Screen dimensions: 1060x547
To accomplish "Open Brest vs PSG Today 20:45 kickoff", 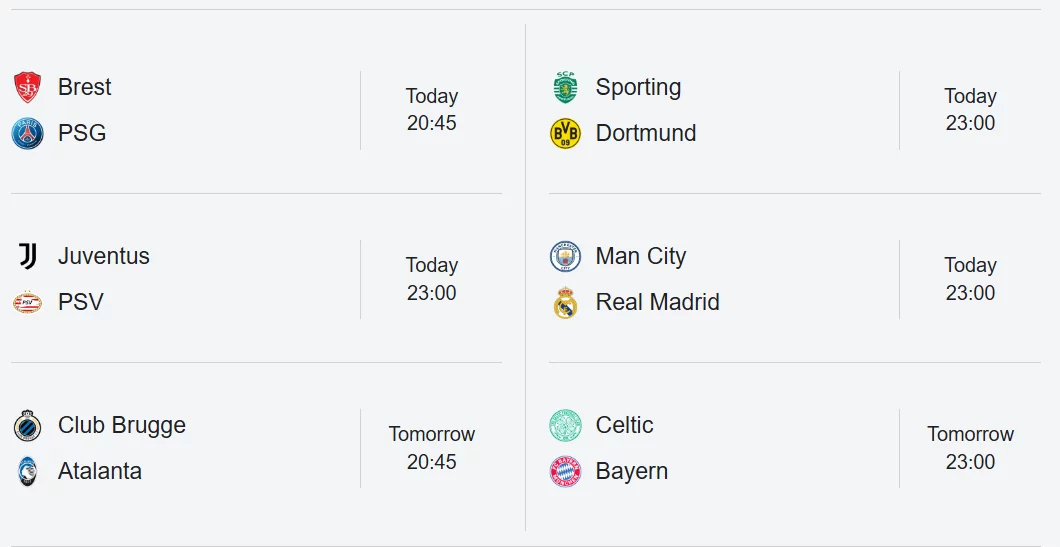I will 432,110.
